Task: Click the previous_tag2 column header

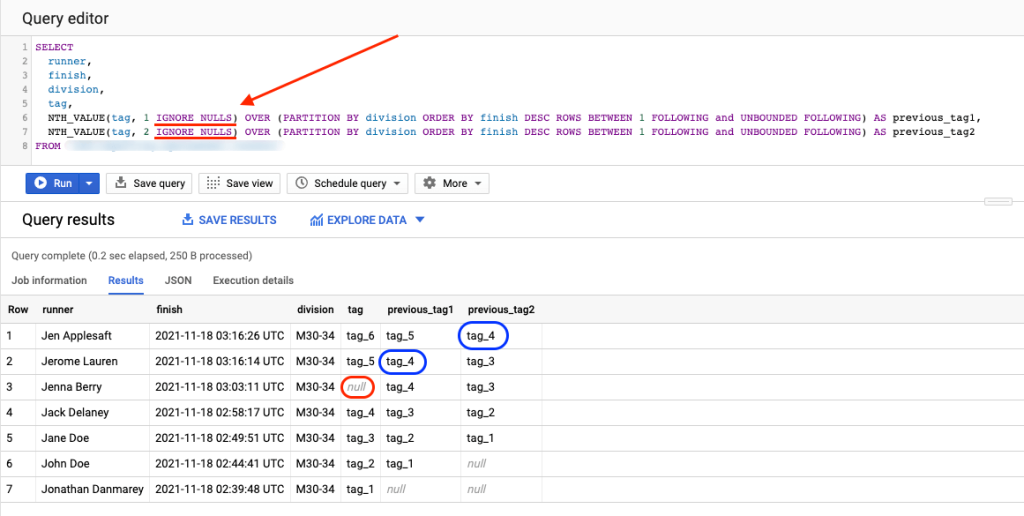Action: [x=502, y=310]
